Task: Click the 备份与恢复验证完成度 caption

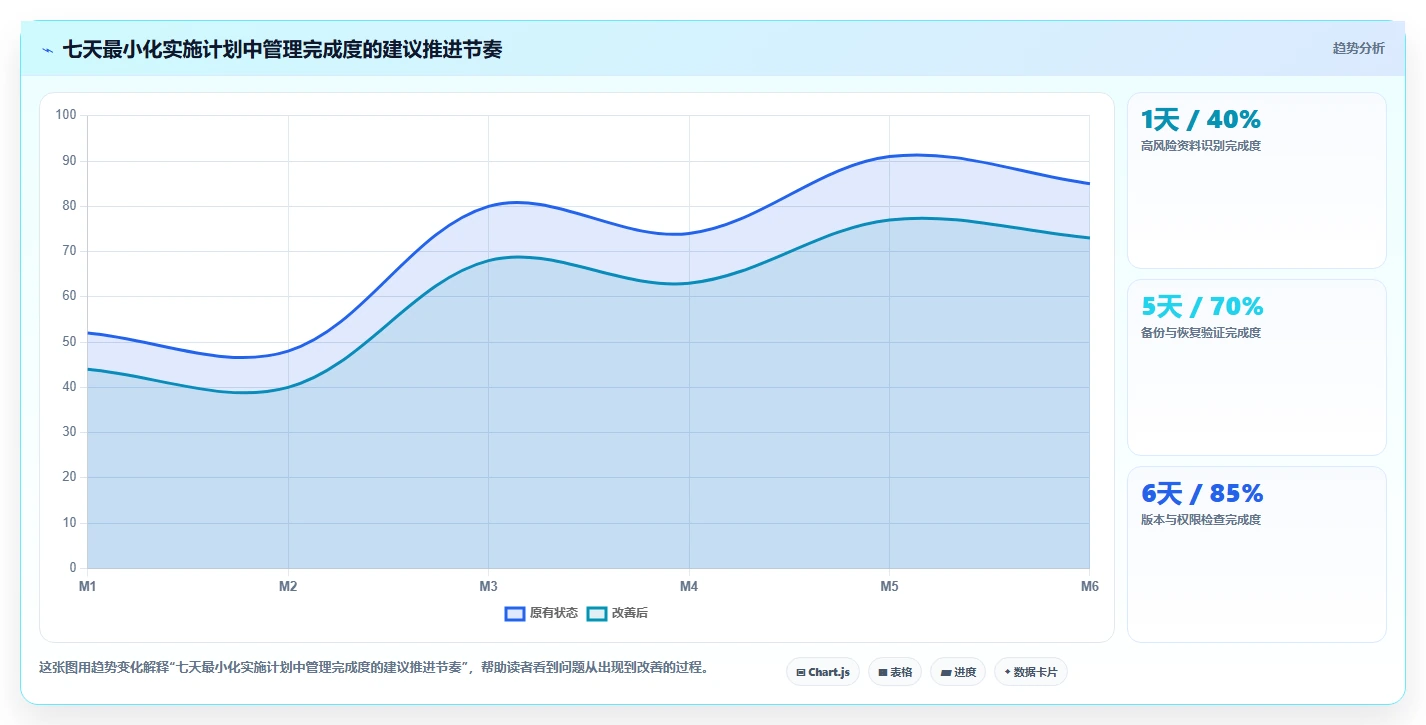Action: point(1200,333)
